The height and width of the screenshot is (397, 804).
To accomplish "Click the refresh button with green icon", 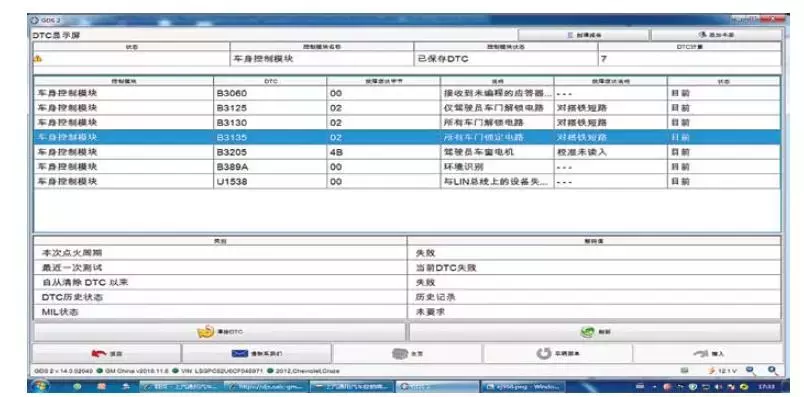I will coord(595,332).
